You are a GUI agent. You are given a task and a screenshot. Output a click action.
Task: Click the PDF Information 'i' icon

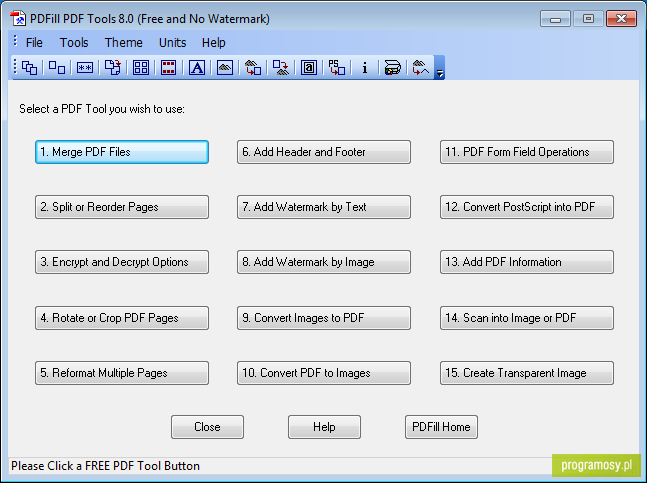(364, 67)
